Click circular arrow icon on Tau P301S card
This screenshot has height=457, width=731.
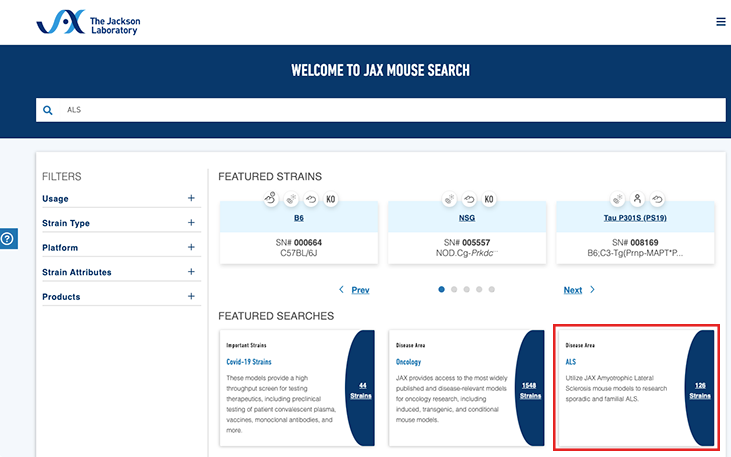pyautogui.click(x=657, y=200)
